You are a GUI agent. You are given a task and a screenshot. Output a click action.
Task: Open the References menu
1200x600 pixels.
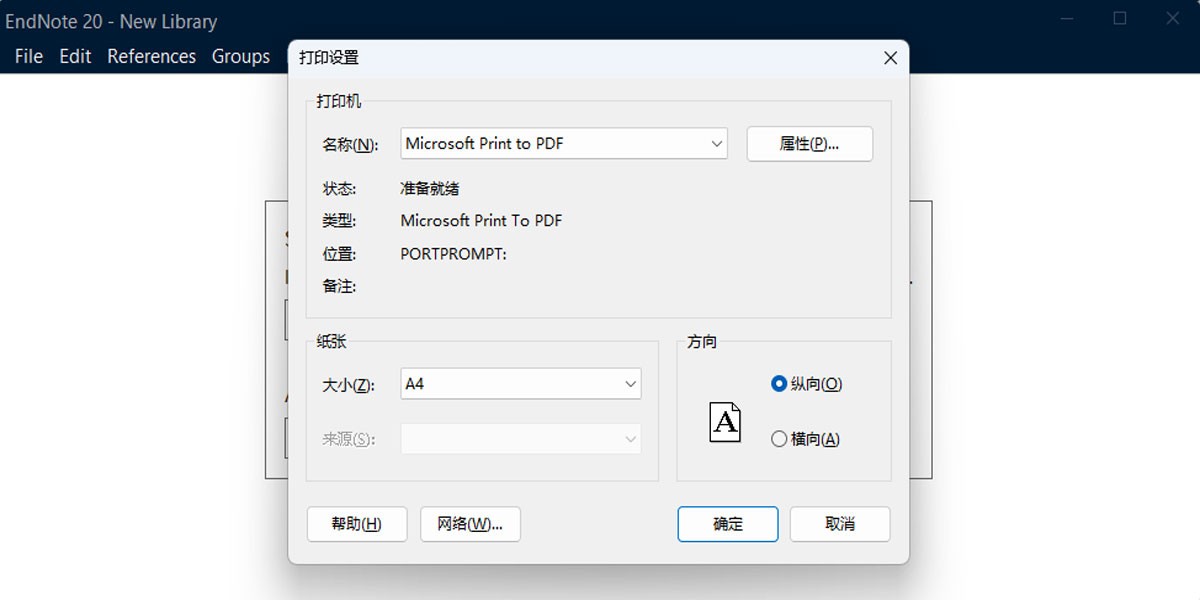point(151,56)
